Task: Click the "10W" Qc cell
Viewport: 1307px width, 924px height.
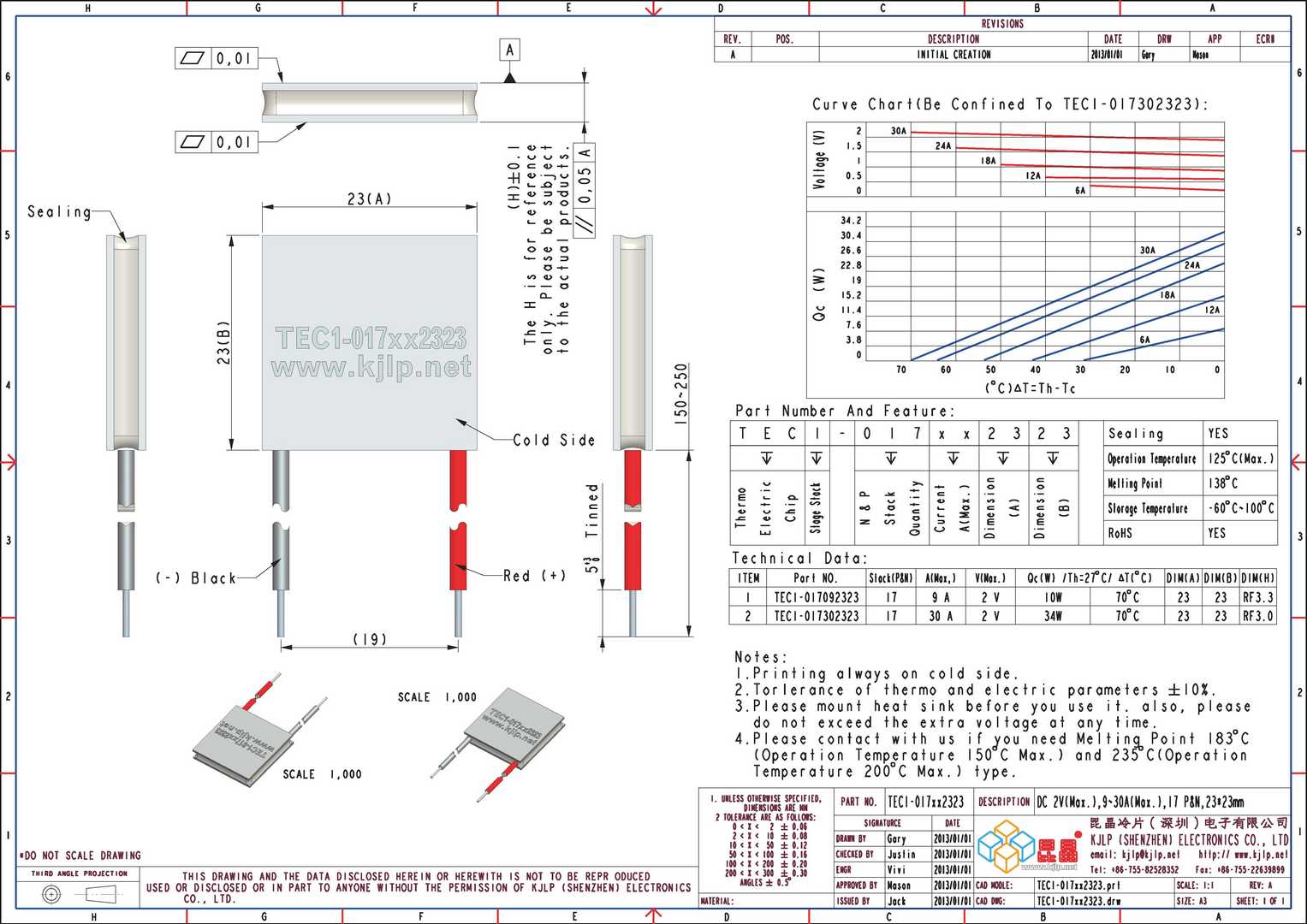Action: click(1053, 597)
